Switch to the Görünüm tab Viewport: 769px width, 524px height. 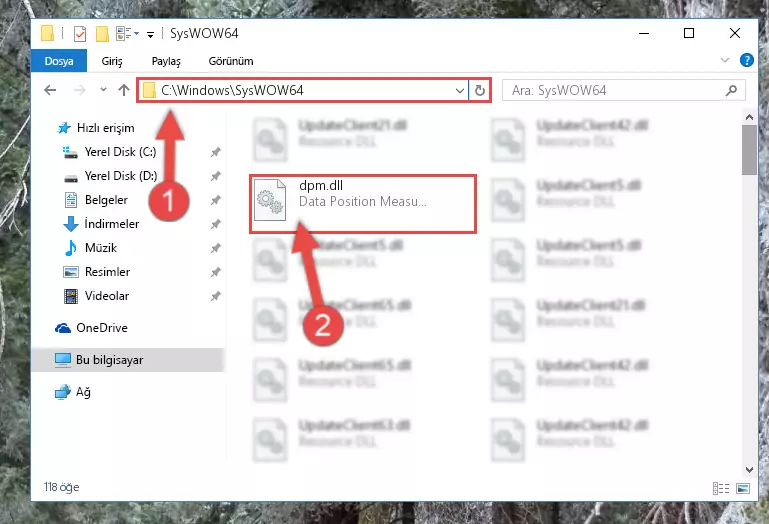coord(231,61)
